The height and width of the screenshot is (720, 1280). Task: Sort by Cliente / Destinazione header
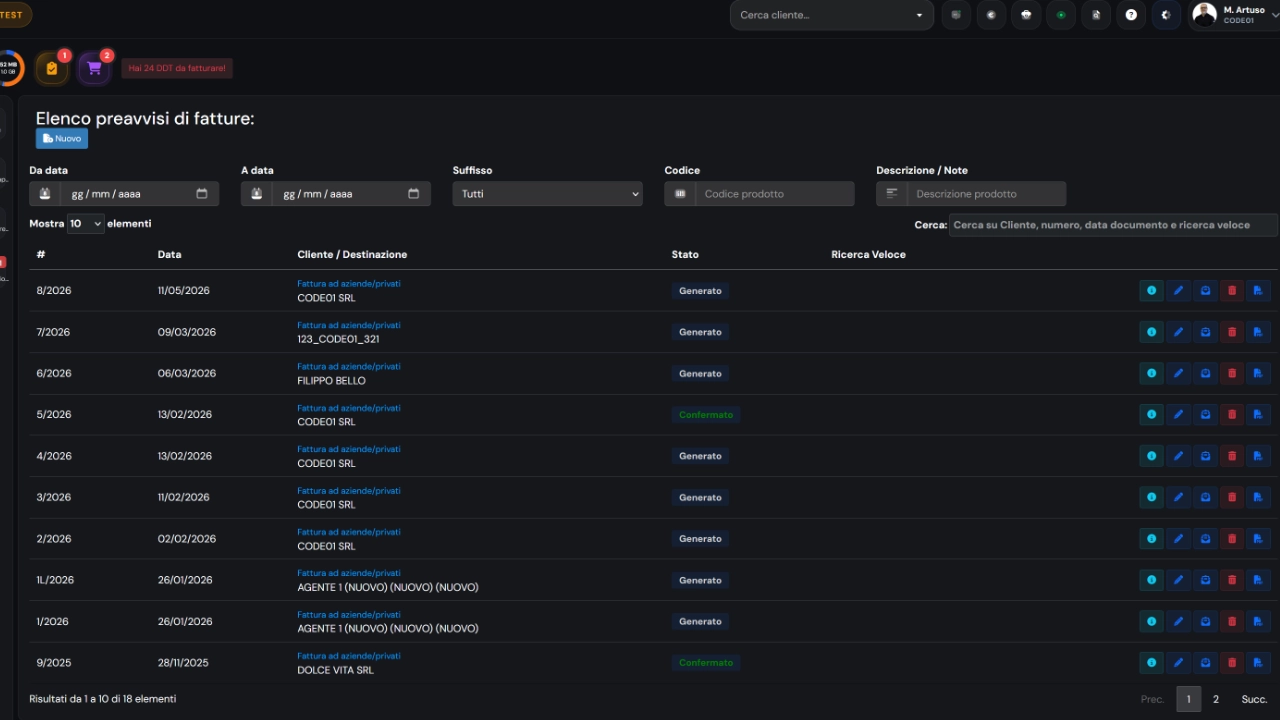352,255
